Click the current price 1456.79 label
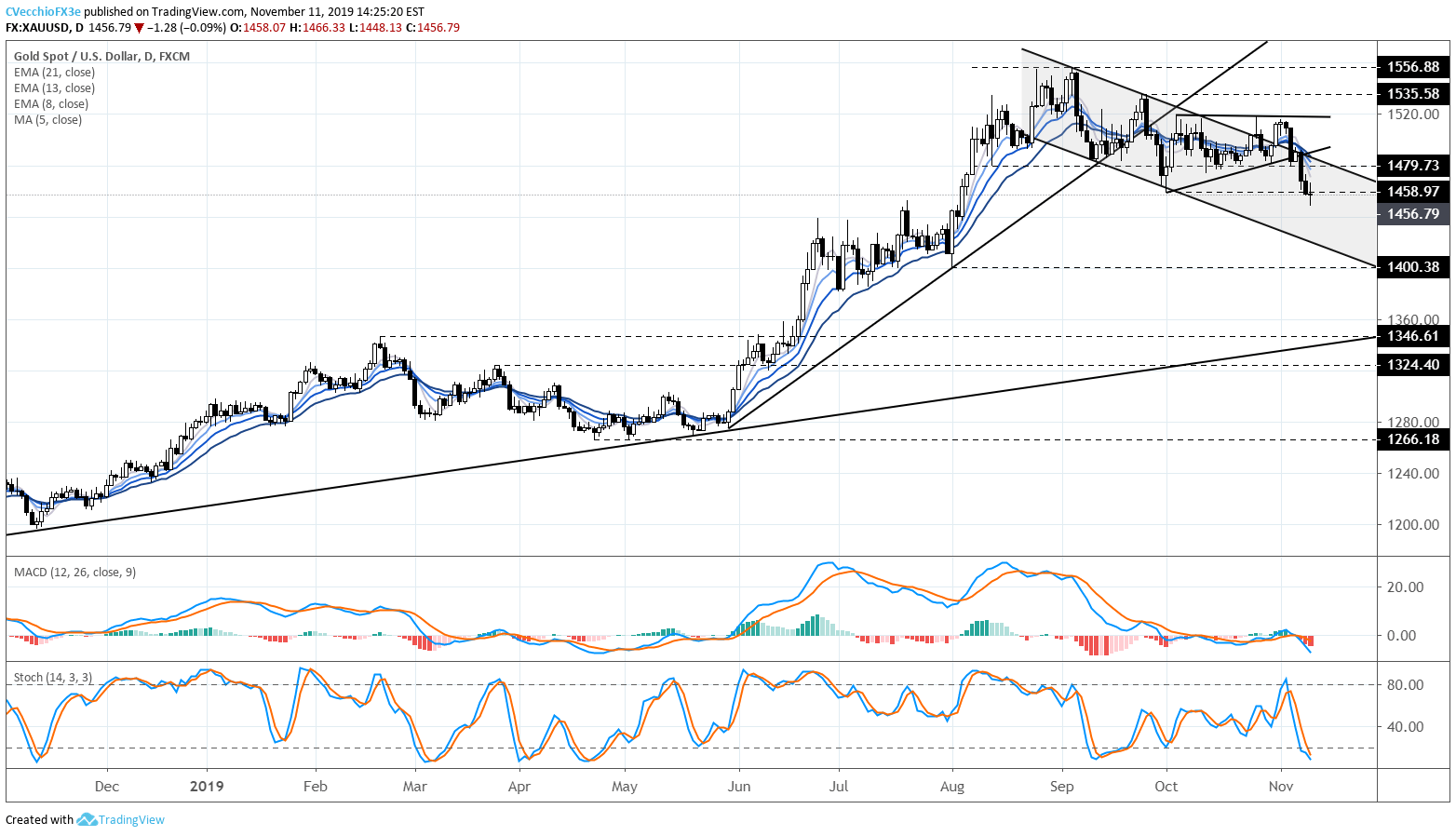The height and width of the screenshot is (836, 1456). (x=1412, y=214)
